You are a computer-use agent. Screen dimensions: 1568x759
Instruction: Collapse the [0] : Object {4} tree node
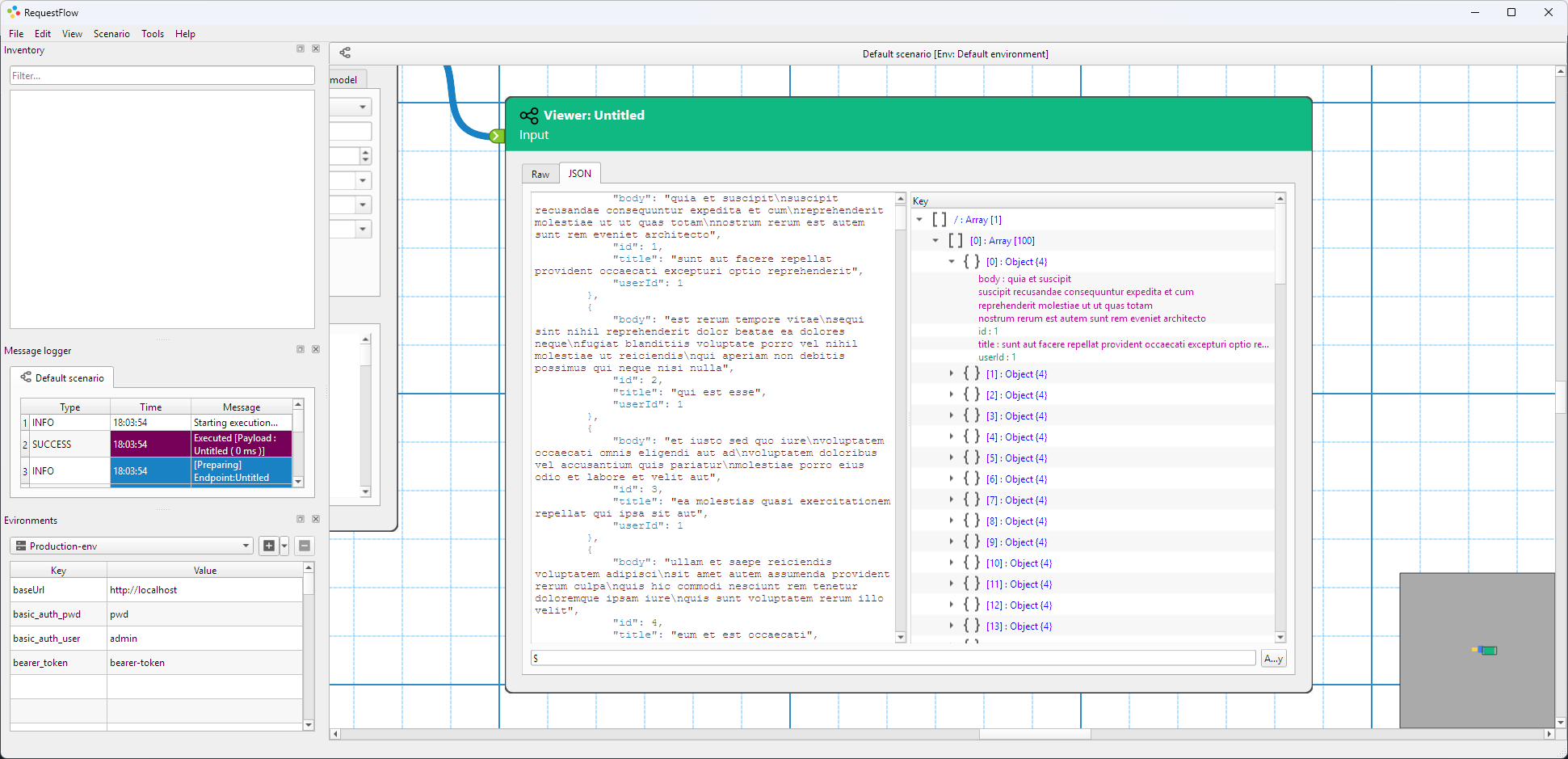[x=952, y=262]
